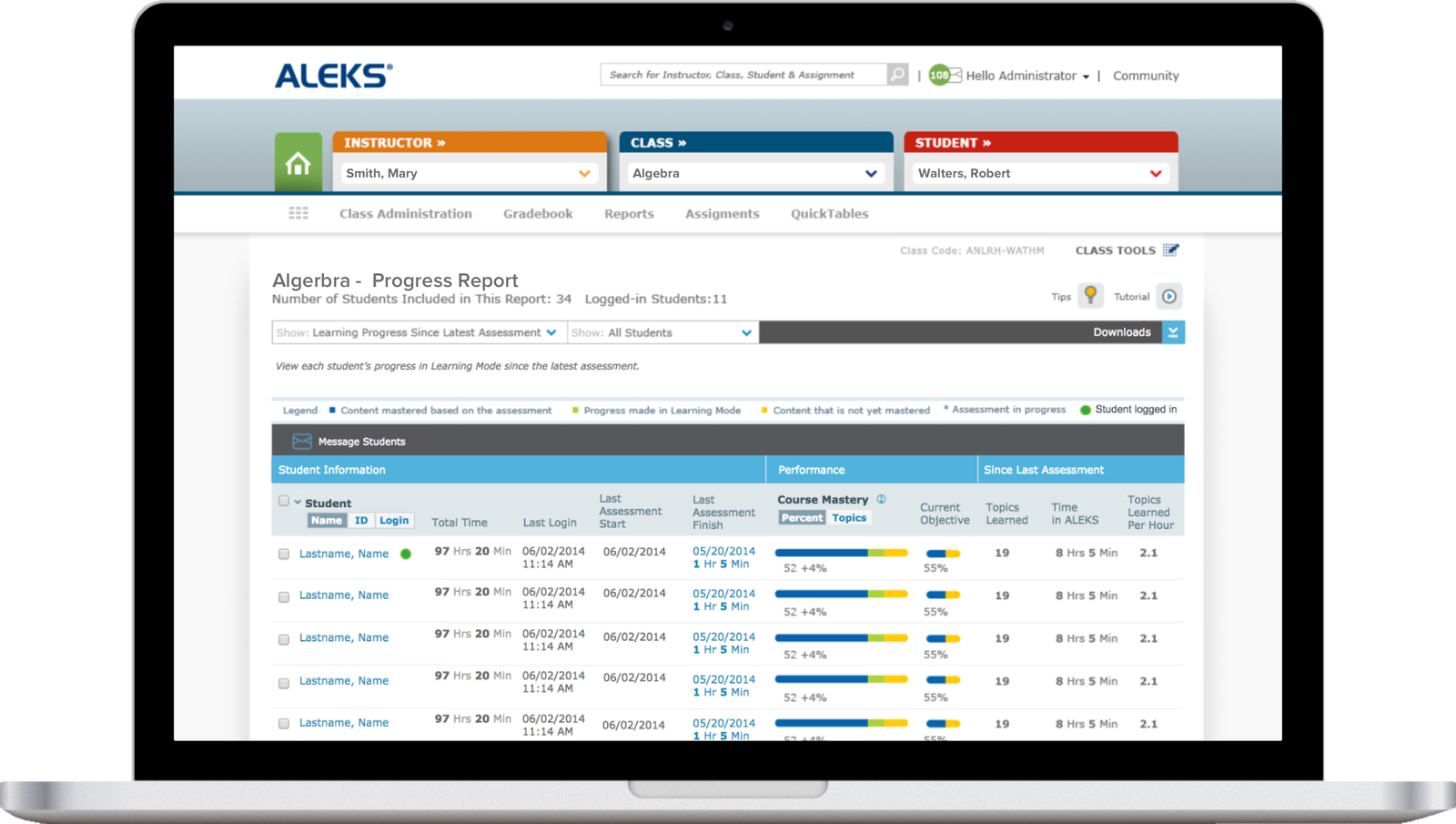Click the Total Time column header
Screen dimensions: 1456x824
[460, 523]
